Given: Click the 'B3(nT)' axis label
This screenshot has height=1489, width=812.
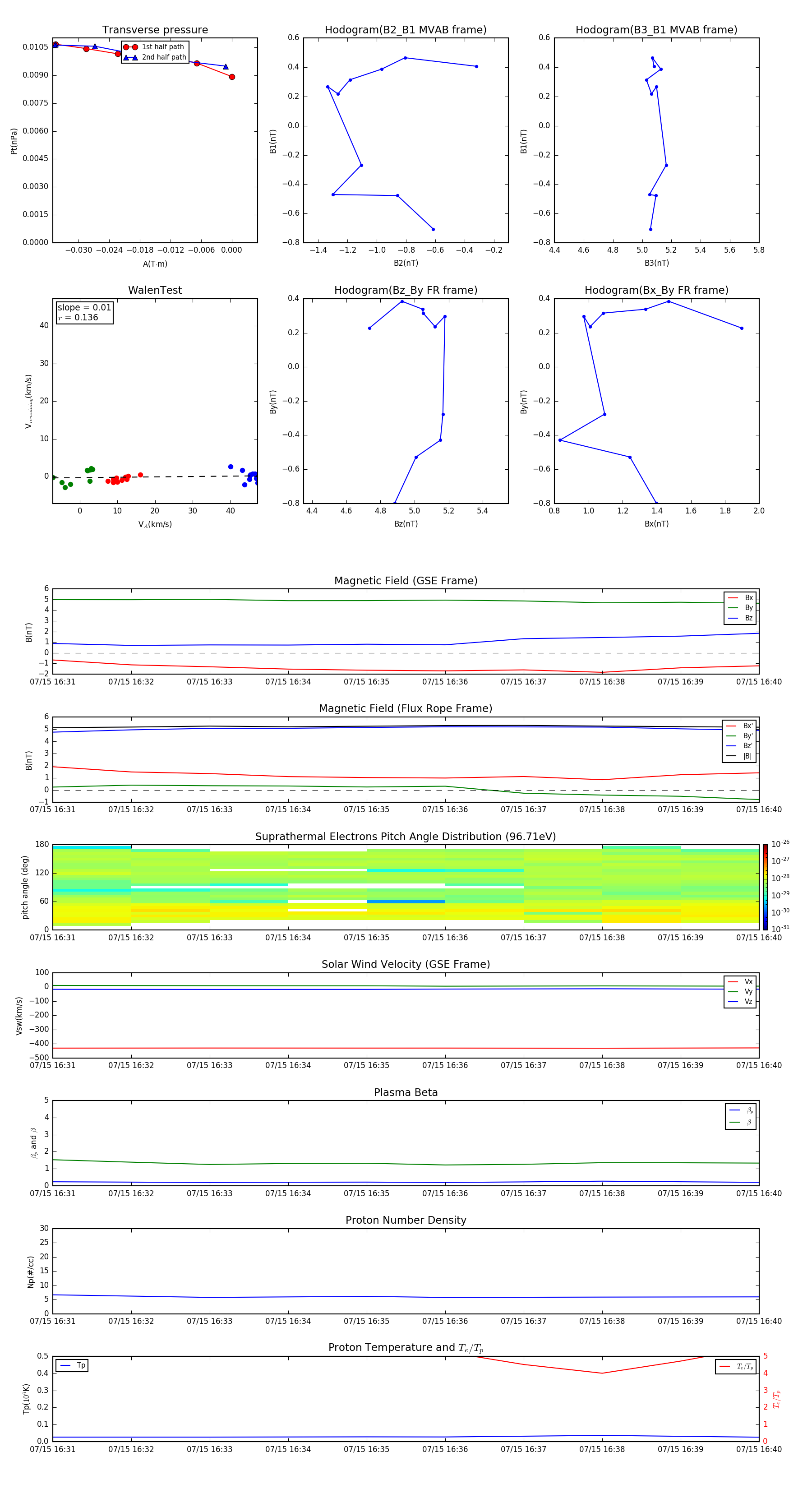Looking at the screenshot, I should point(656,263).
